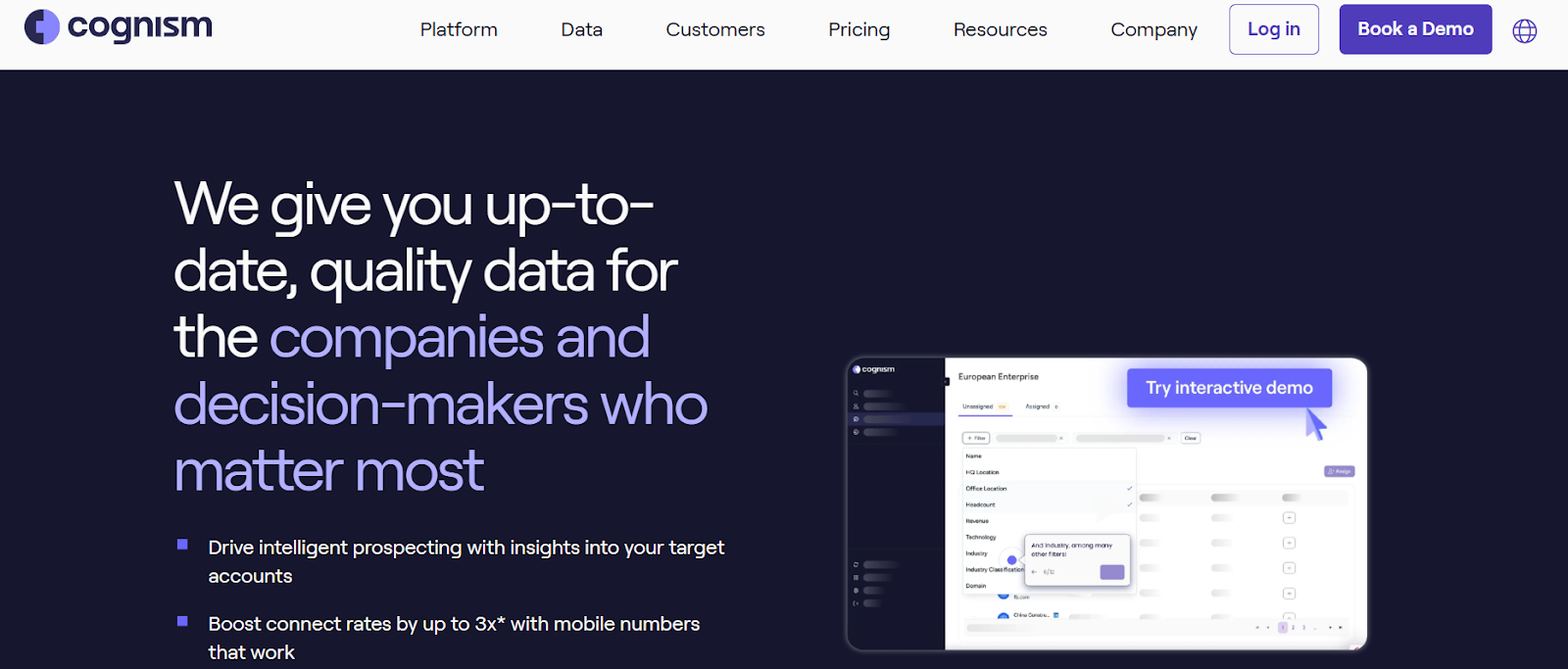This screenshot has width=1568, height=669.
Task: Click the "European Enterprise" title in the preview
Action: click(x=998, y=377)
